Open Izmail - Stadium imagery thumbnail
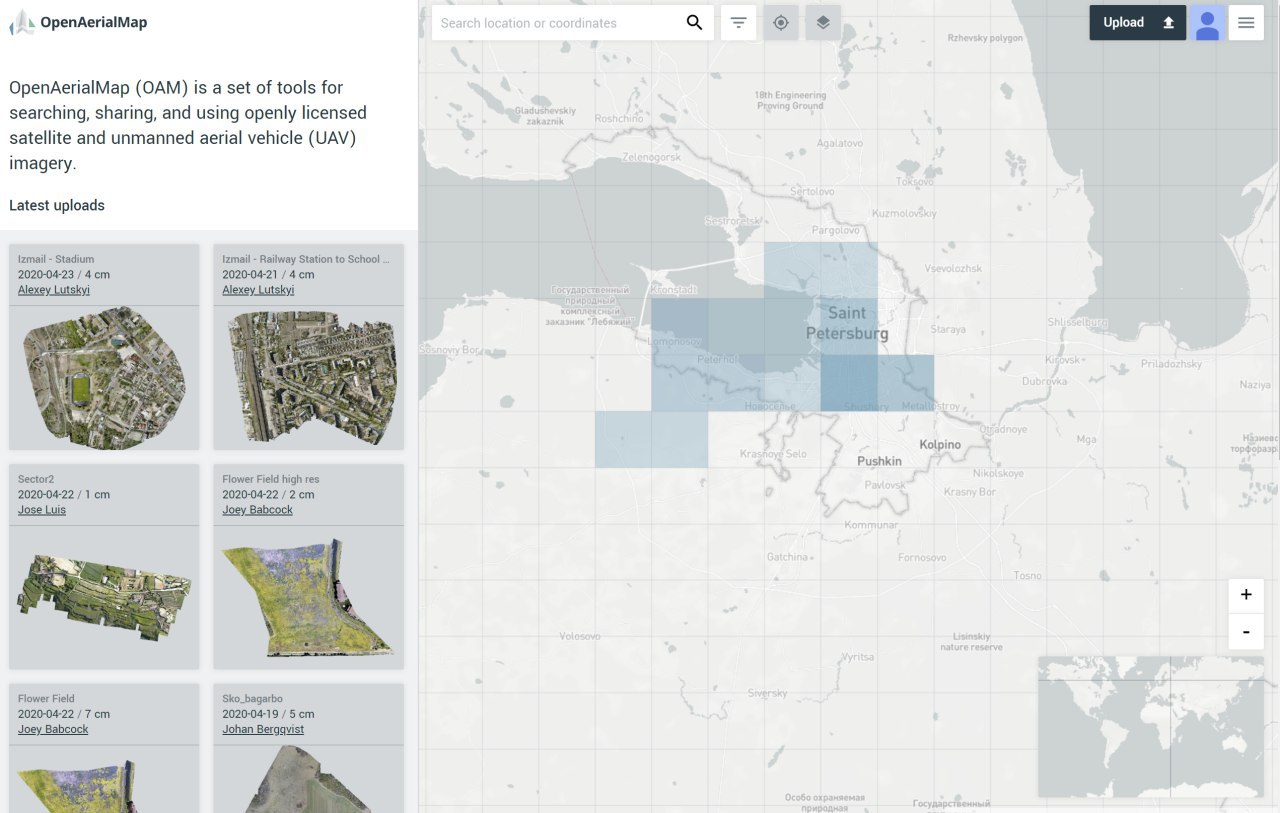The height and width of the screenshot is (813, 1280). click(x=104, y=378)
